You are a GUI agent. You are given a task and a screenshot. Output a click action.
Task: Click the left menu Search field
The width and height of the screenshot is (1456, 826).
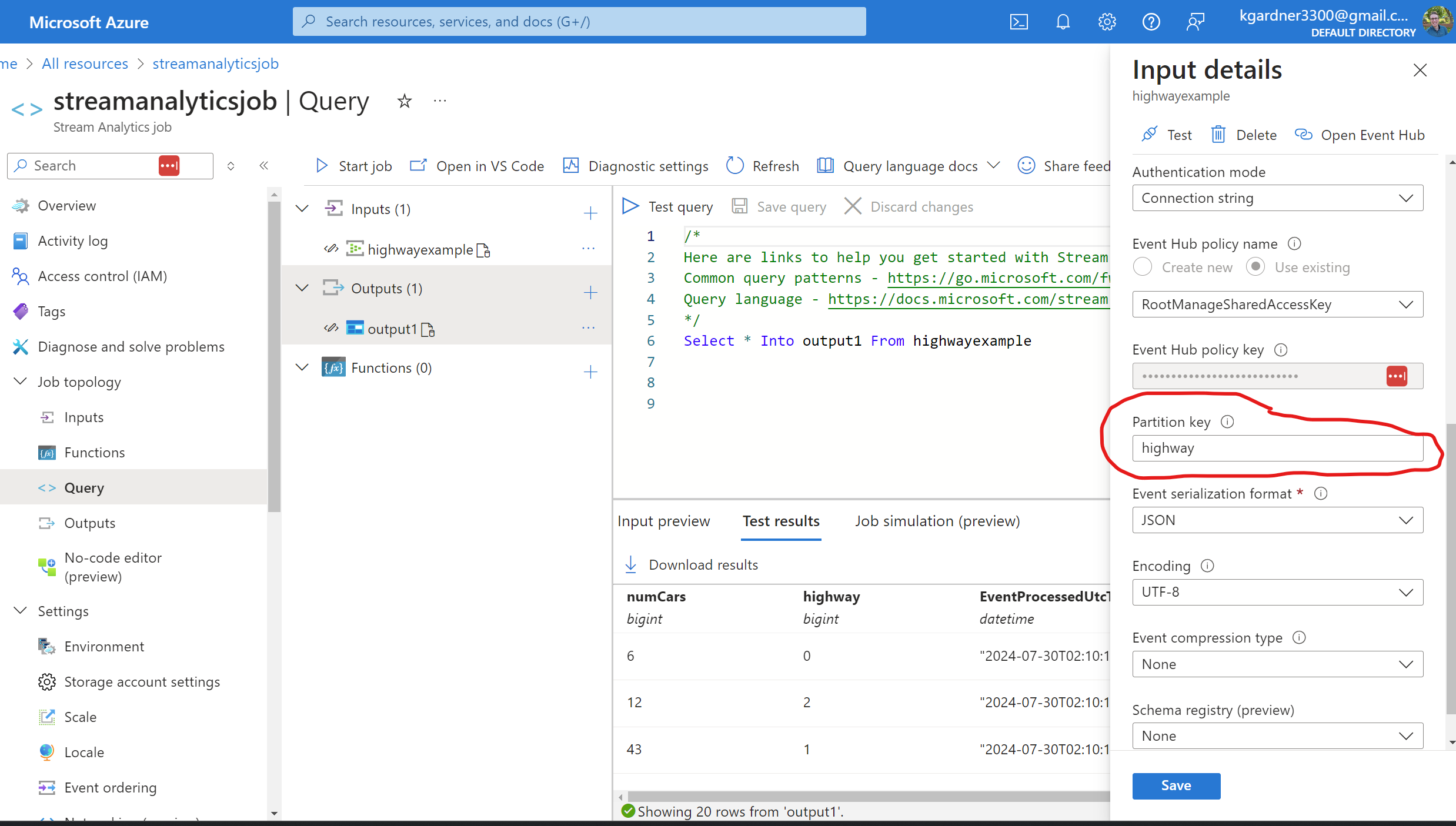(x=110, y=166)
